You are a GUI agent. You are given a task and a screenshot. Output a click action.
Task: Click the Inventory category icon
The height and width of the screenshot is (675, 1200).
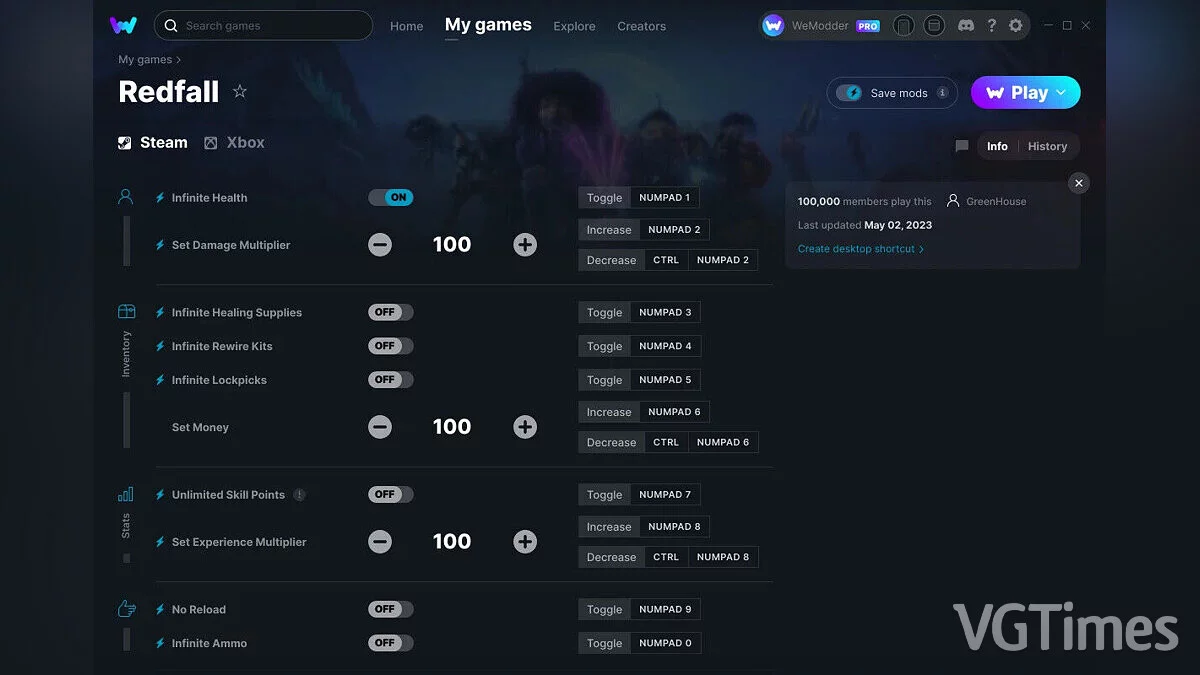126,312
